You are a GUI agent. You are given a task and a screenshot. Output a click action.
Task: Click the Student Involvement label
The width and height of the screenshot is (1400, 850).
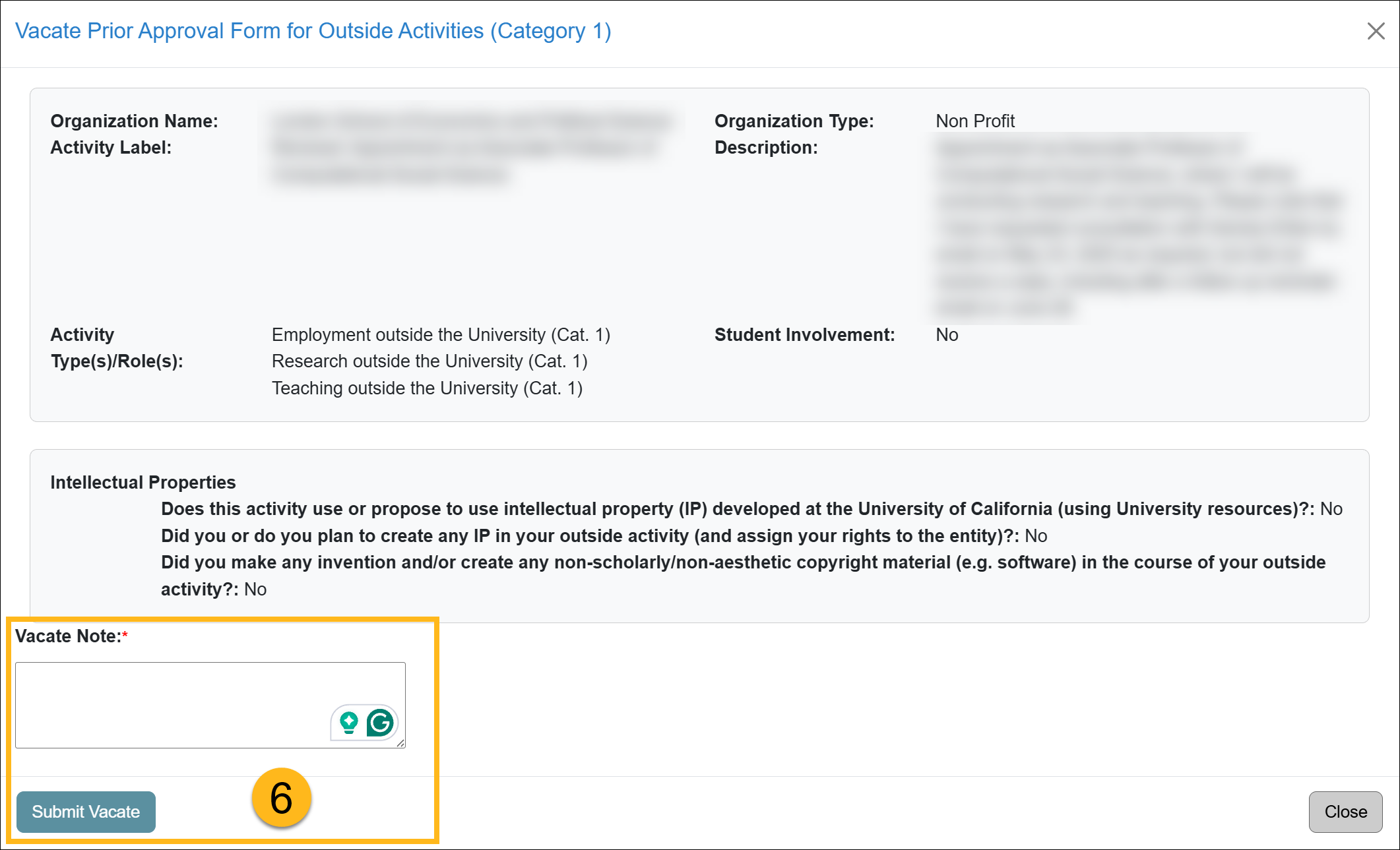804,334
